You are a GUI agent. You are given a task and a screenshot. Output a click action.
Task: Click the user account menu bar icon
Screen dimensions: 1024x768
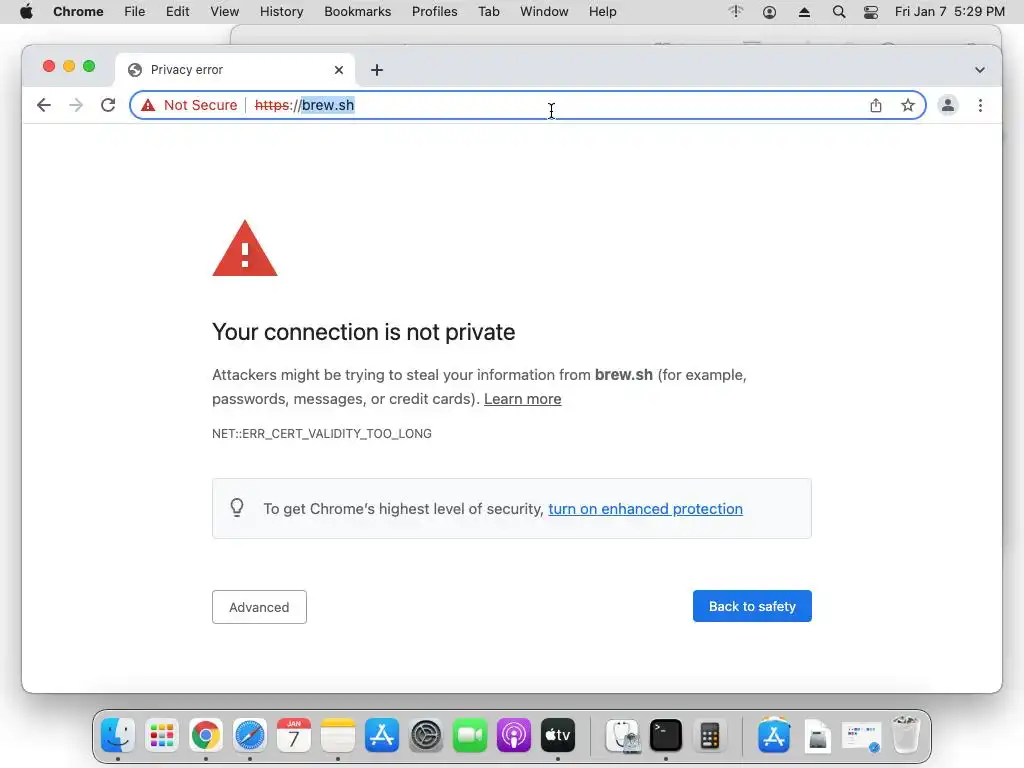click(x=769, y=12)
